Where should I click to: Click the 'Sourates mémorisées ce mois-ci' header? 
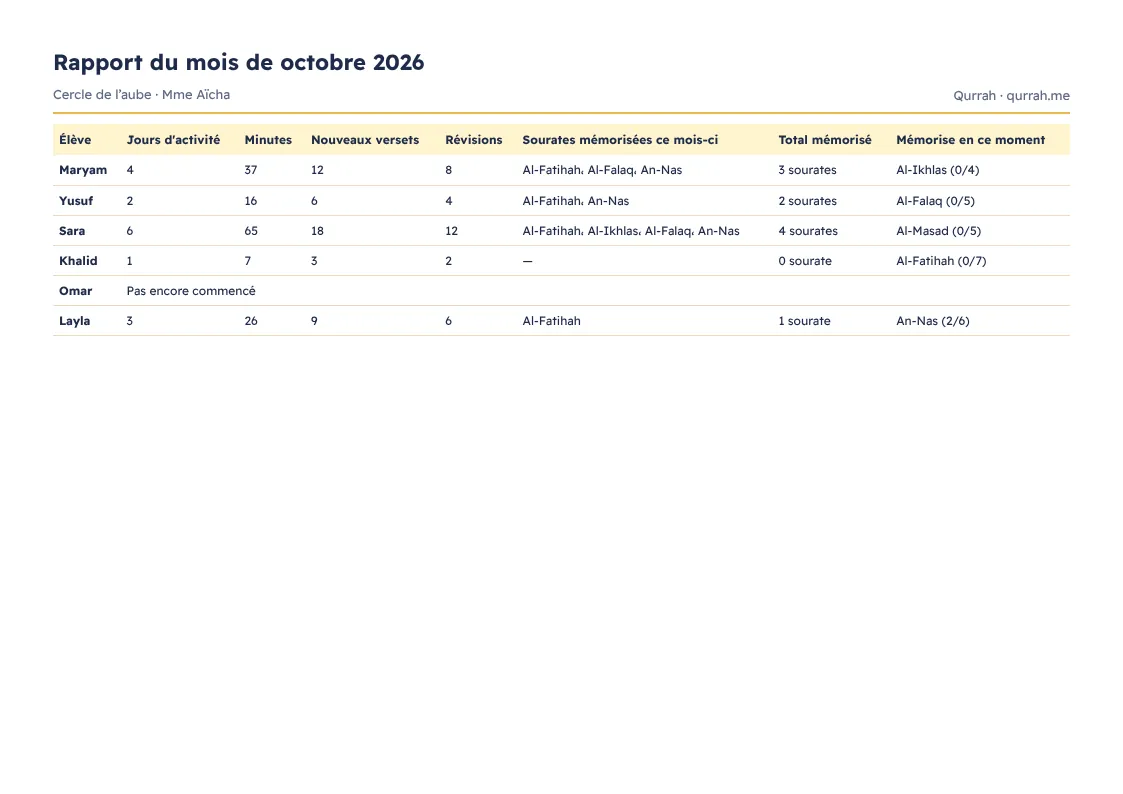pyautogui.click(x=620, y=140)
